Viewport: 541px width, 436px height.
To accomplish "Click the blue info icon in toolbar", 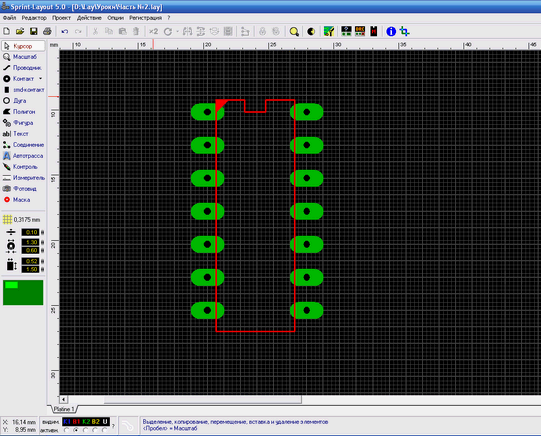I will 391,31.
